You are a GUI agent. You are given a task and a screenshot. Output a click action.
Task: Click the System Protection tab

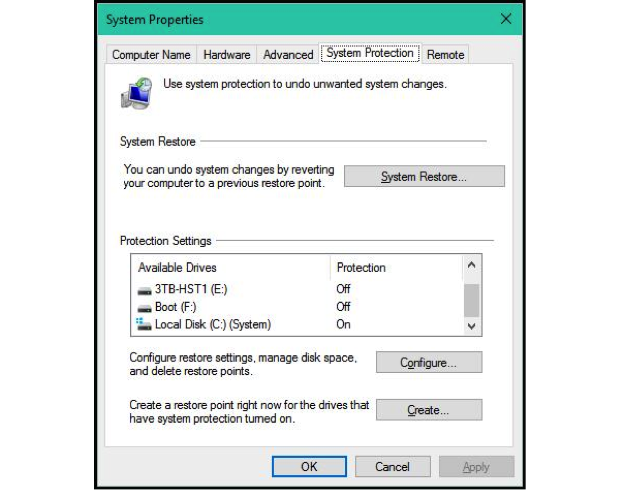point(370,53)
